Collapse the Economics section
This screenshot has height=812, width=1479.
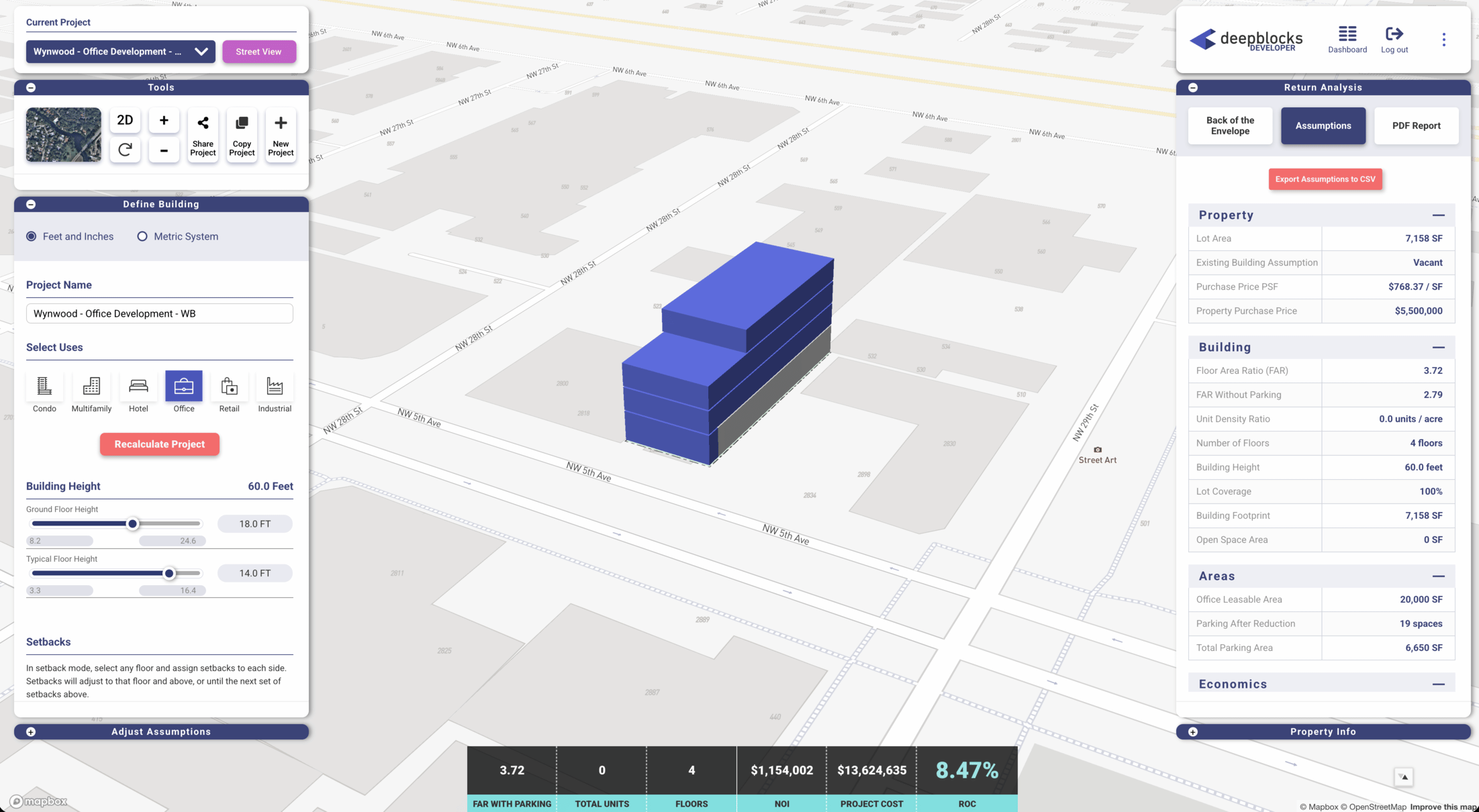1438,684
